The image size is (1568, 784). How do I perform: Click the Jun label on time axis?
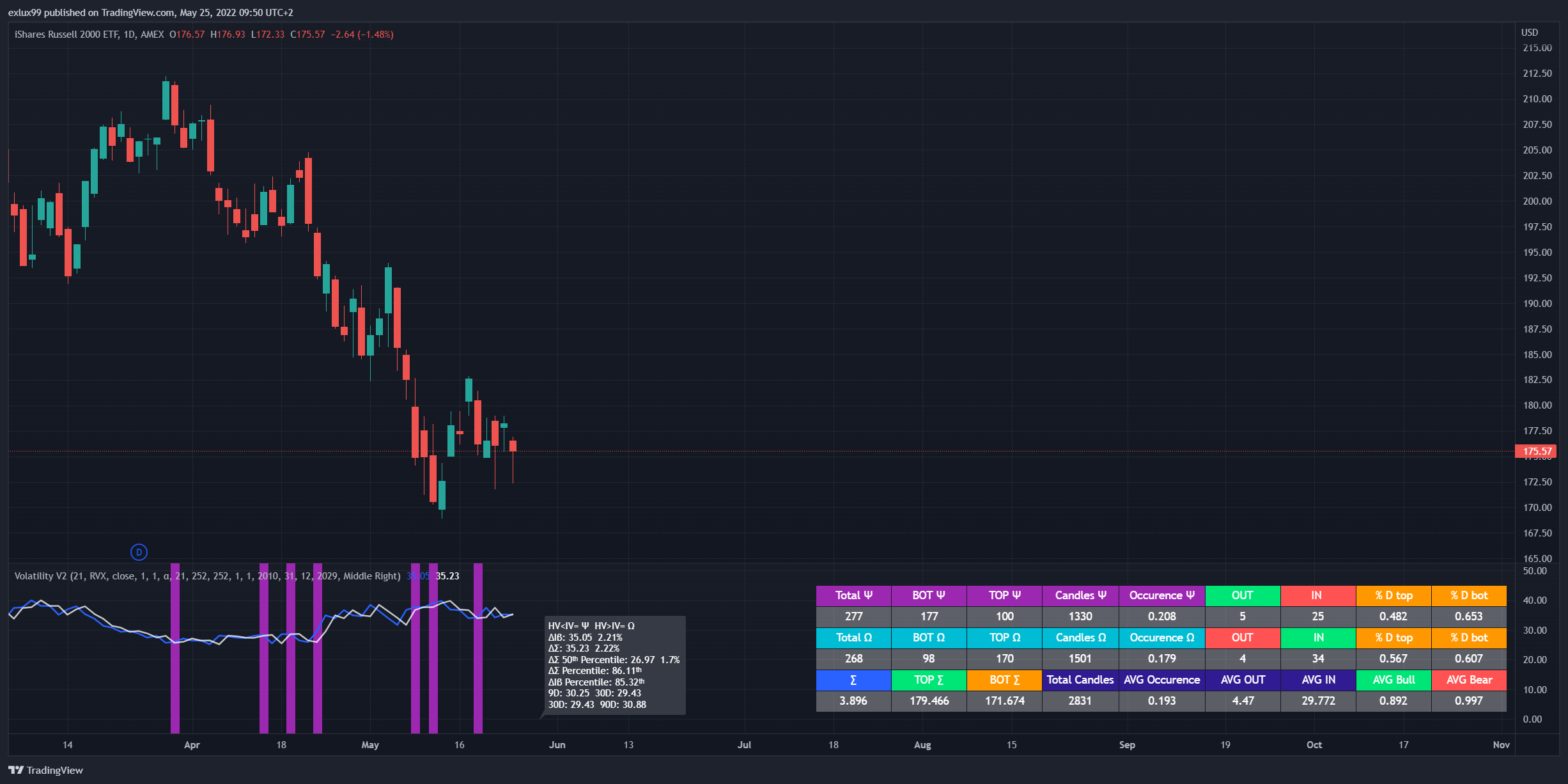click(557, 745)
